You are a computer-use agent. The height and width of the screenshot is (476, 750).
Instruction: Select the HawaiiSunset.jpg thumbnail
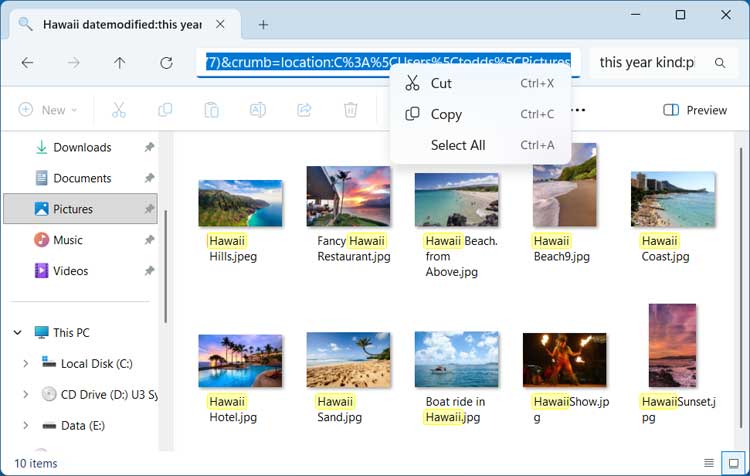coord(672,345)
